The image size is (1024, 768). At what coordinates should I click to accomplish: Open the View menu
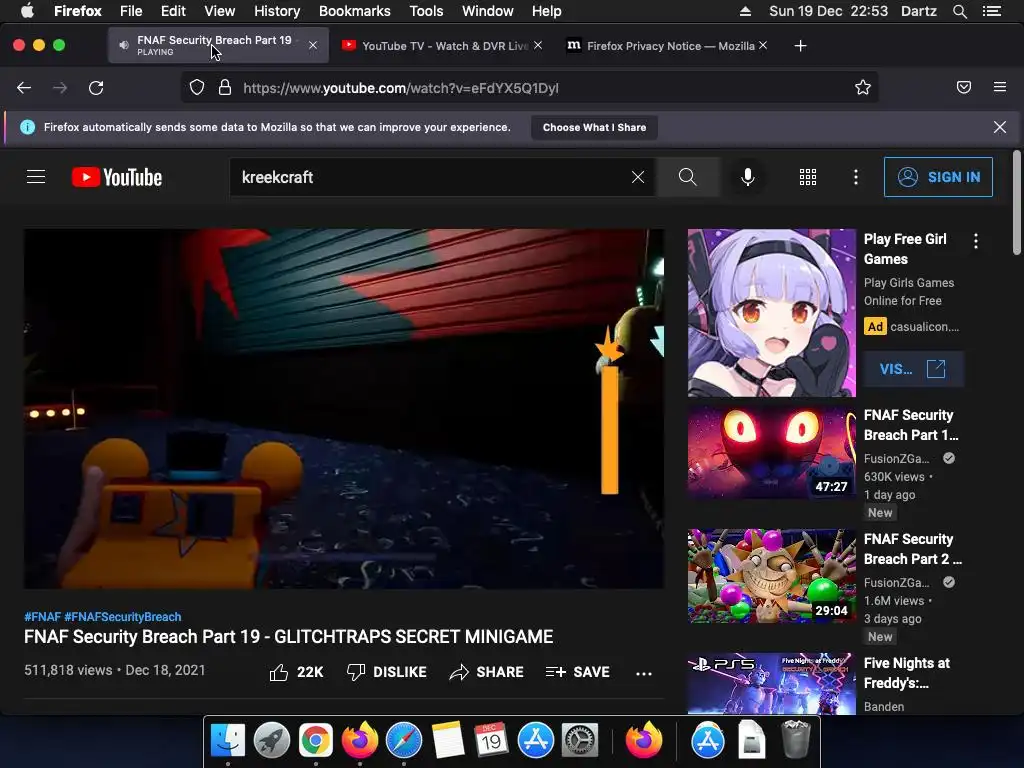pos(219,11)
